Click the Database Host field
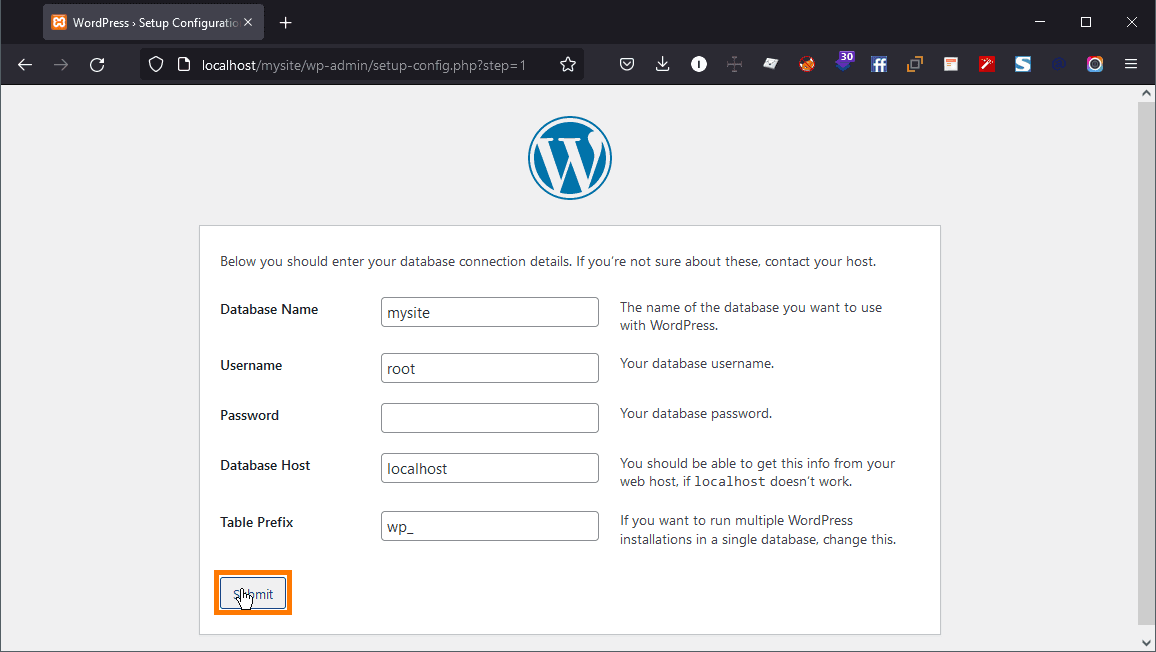Screen dimensions: 1156x652 click(x=490, y=468)
